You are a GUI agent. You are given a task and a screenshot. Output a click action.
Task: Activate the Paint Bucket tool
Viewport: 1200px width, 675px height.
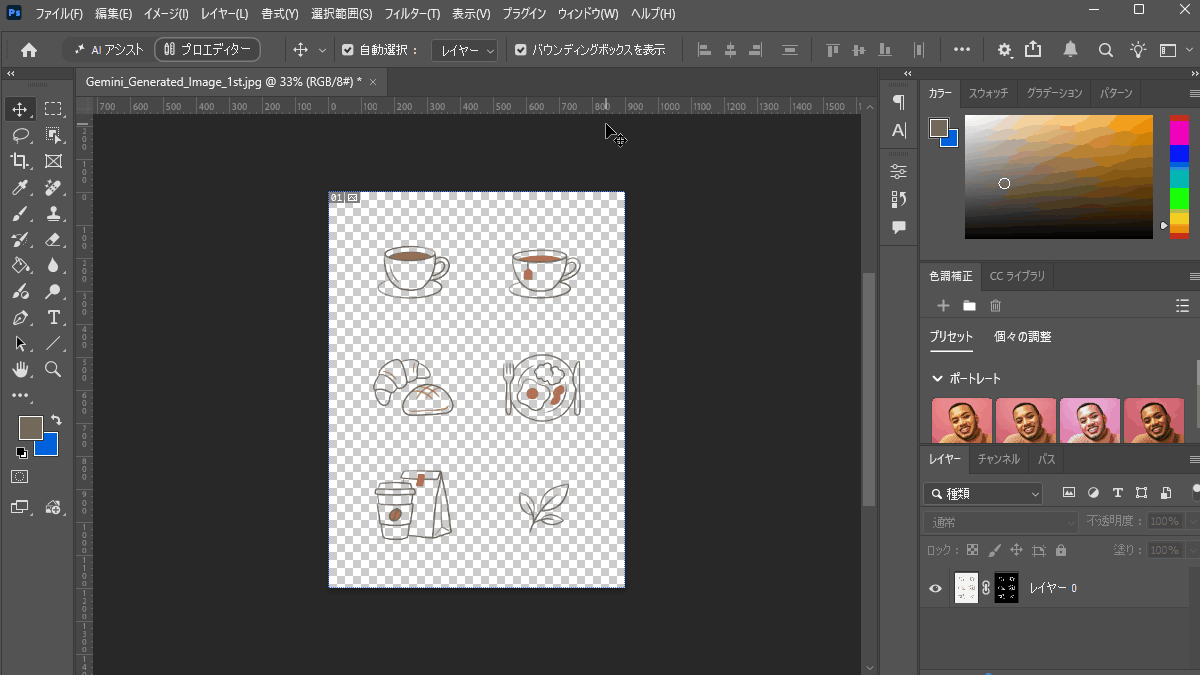pos(20,266)
